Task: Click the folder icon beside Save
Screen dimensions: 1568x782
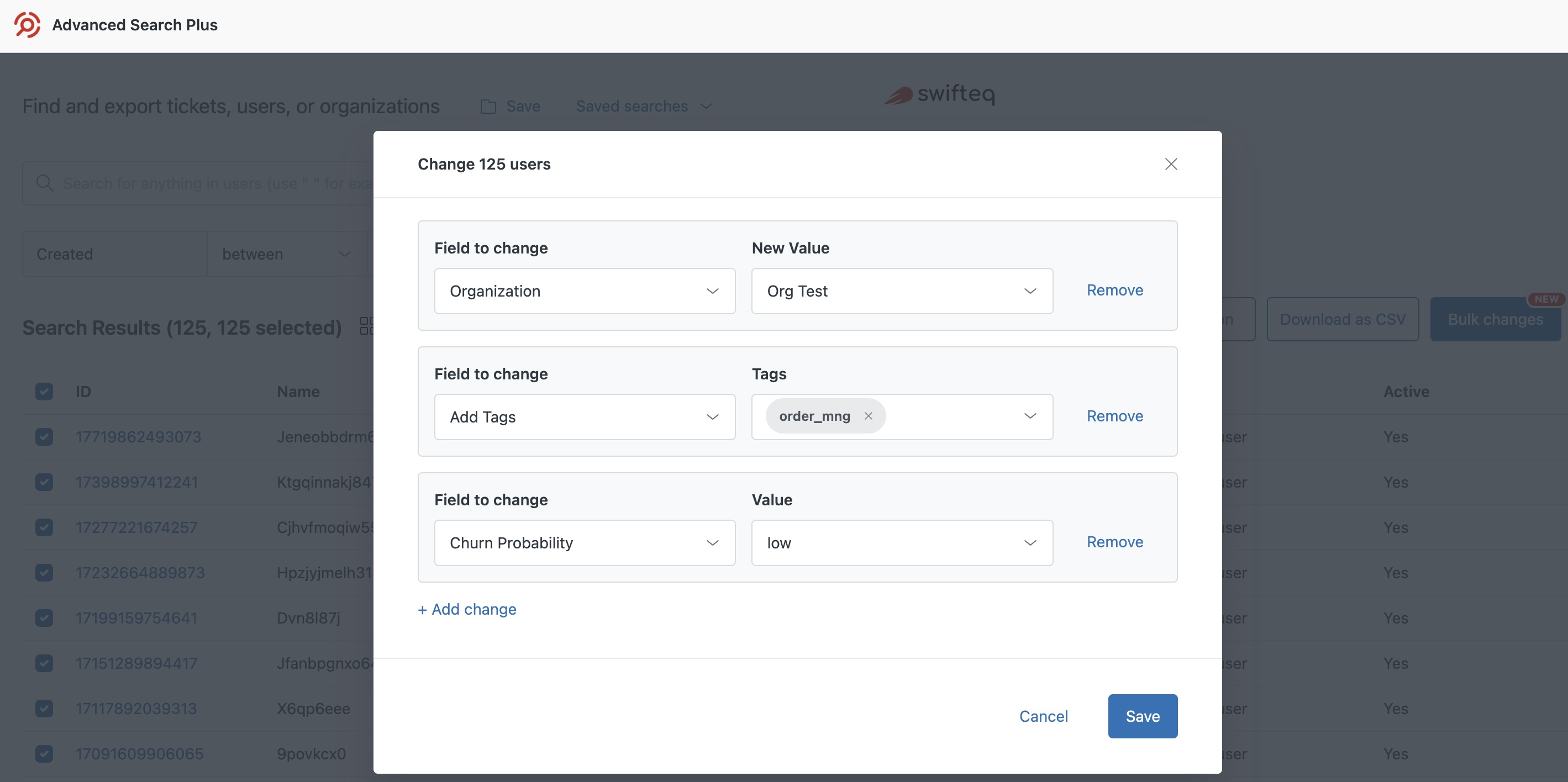Action: pos(489,106)
